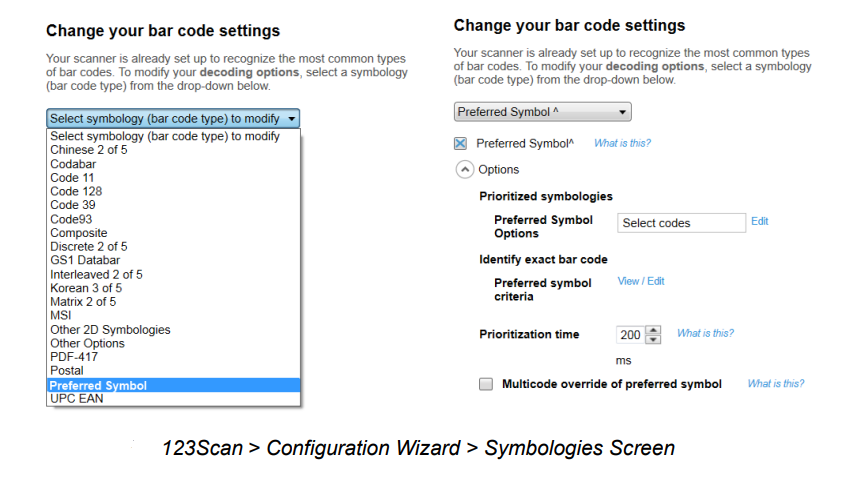Viewport: 844px width, 482px height.
Task: Enable Multicode override of preferred symbol
Action: [486, 384]
